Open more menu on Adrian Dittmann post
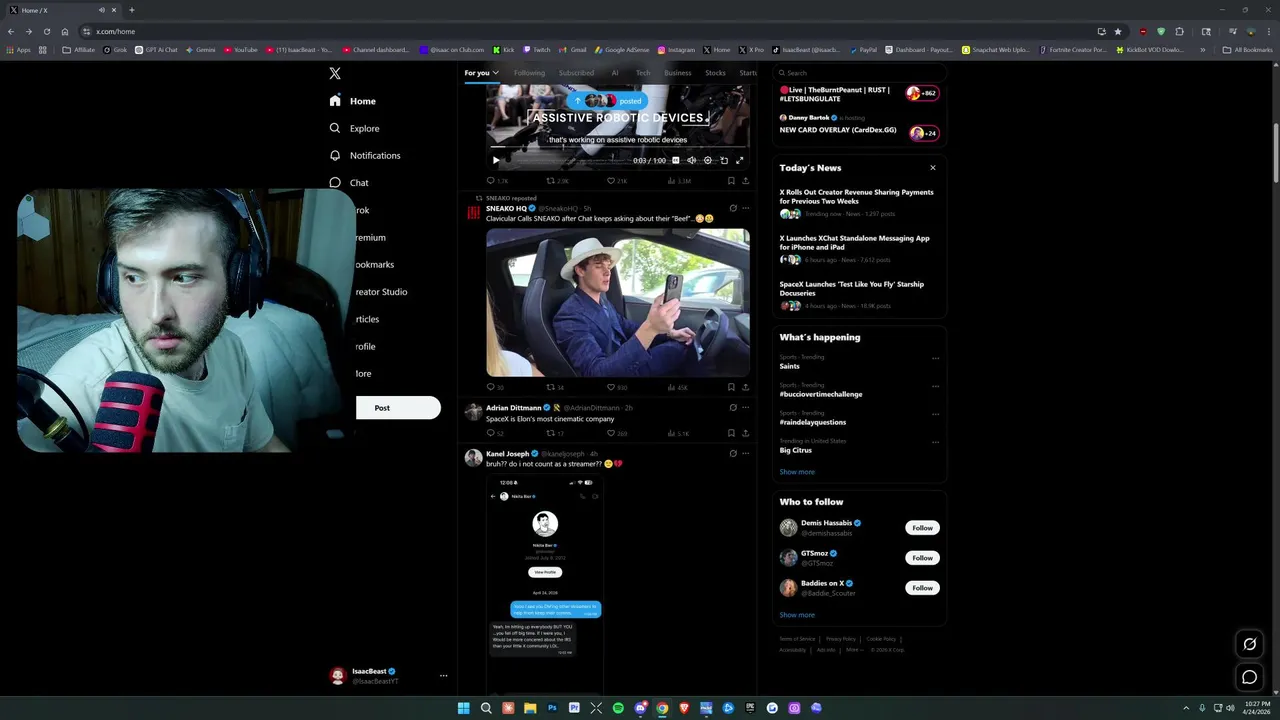The height and width of the screenshot is (720, 1280). click(745, 408)
